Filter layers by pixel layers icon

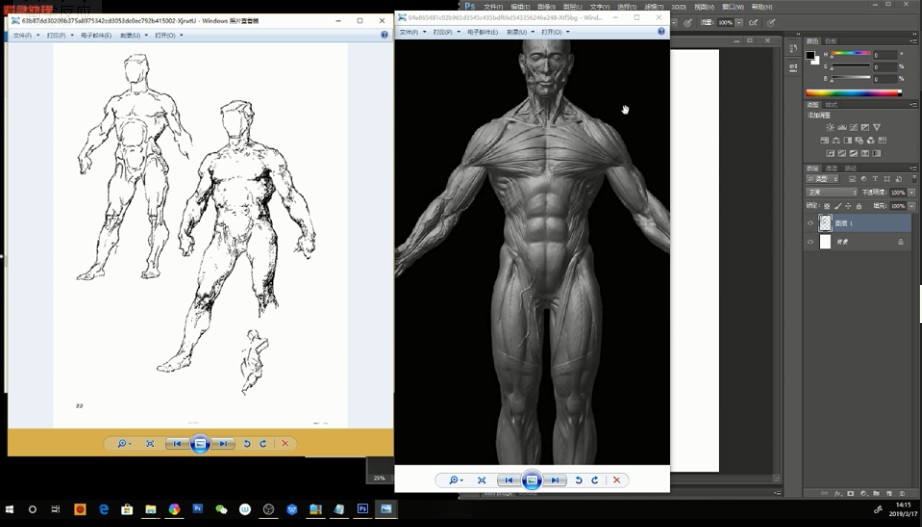(852, 179)
